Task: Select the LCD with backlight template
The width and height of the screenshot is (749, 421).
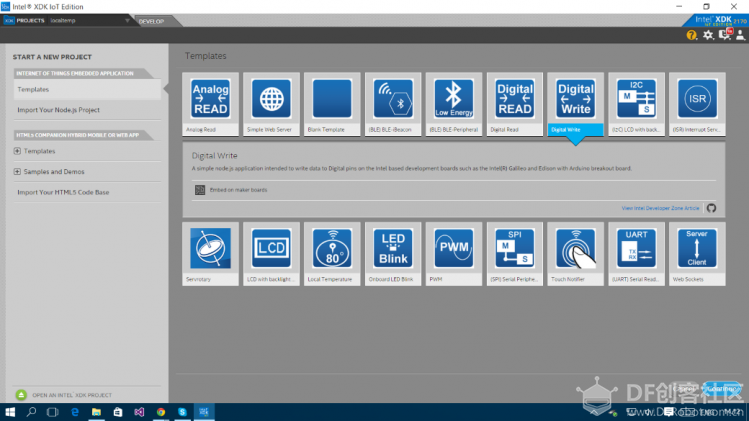Action: [271, 254]
